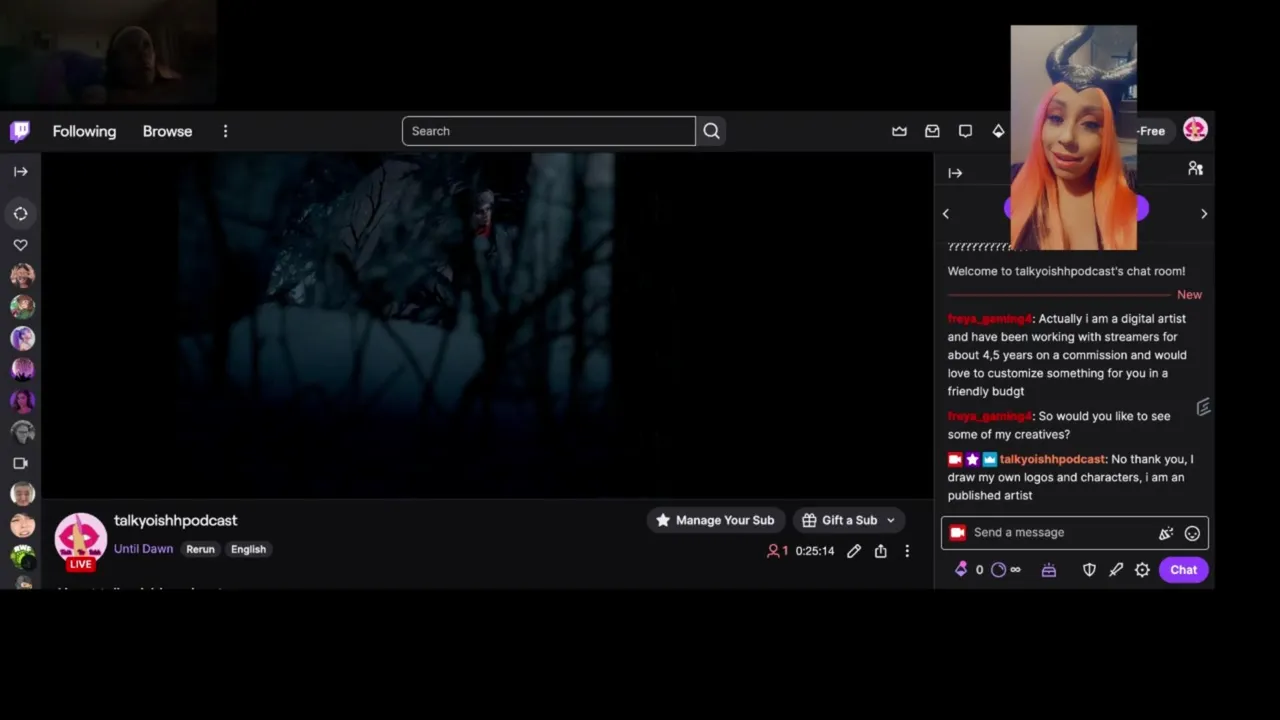Expand the left channel sidebar

[20, 171]
